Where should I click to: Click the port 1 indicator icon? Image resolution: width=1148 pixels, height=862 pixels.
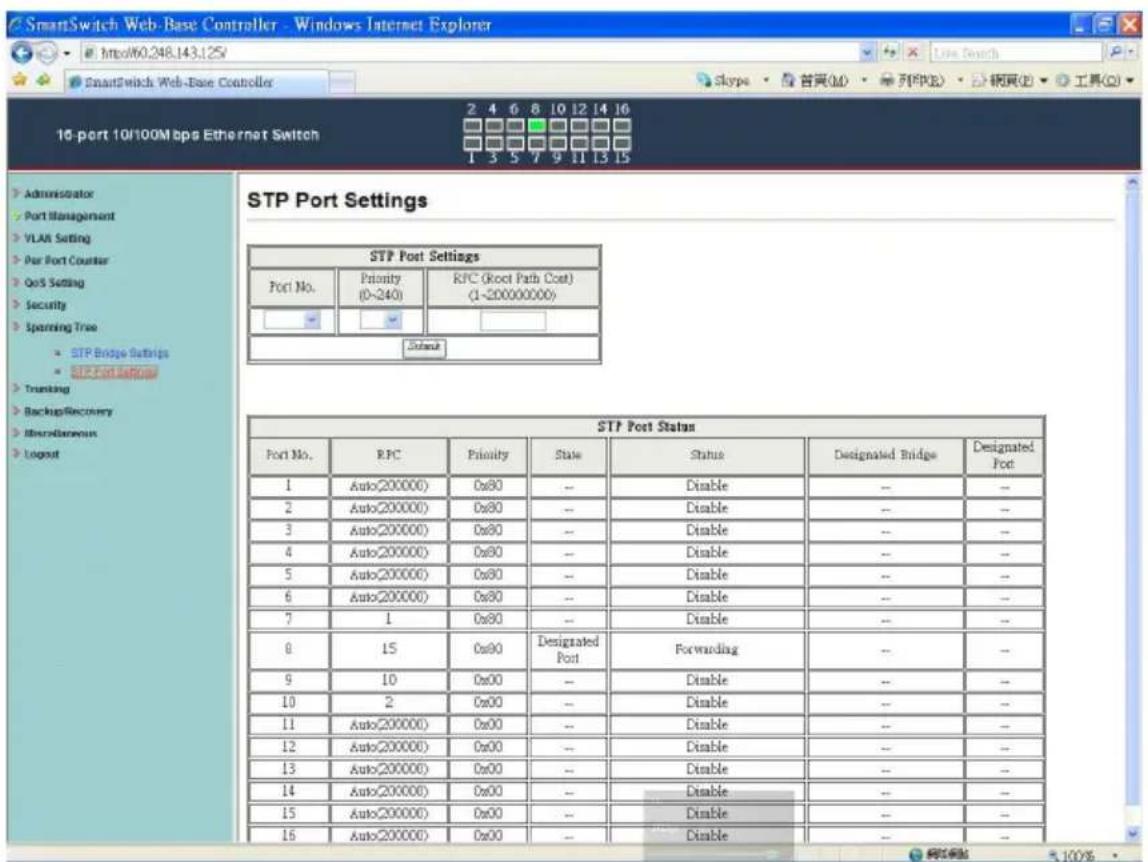pyautogui.click(x=472, y=144)
